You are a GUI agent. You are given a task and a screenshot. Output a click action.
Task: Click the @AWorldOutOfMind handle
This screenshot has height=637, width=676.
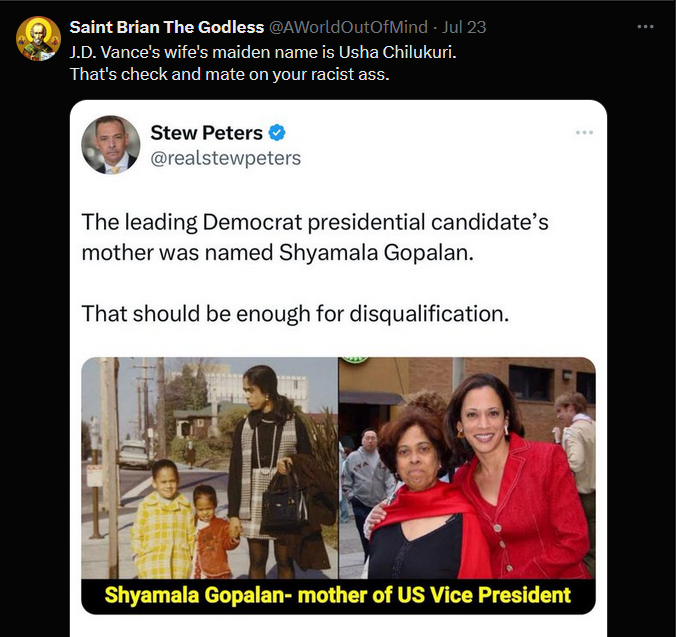tap(345, 27)
